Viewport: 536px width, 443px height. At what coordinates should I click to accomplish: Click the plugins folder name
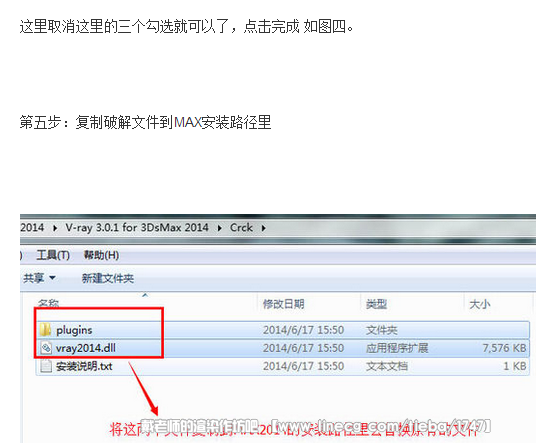pos(74,330)
